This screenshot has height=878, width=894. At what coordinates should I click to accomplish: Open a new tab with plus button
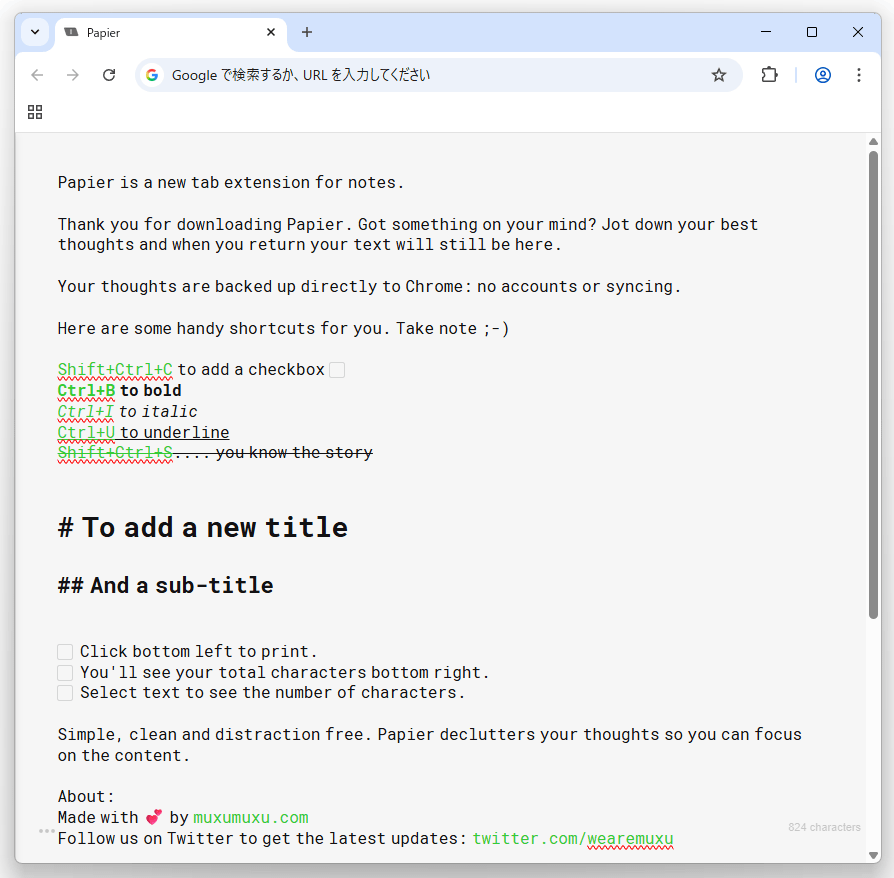(307, 32)
